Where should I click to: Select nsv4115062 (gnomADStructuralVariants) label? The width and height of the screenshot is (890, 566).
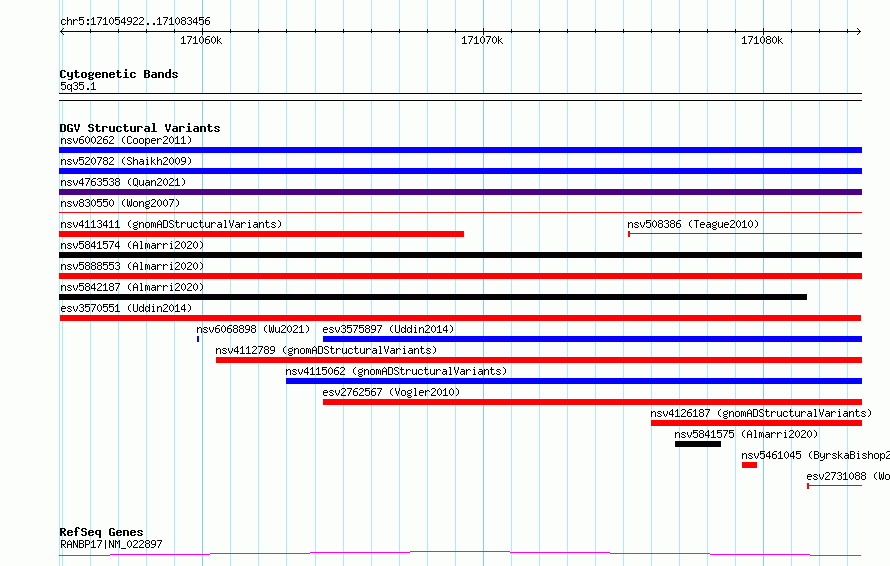(x=396, y=371)
